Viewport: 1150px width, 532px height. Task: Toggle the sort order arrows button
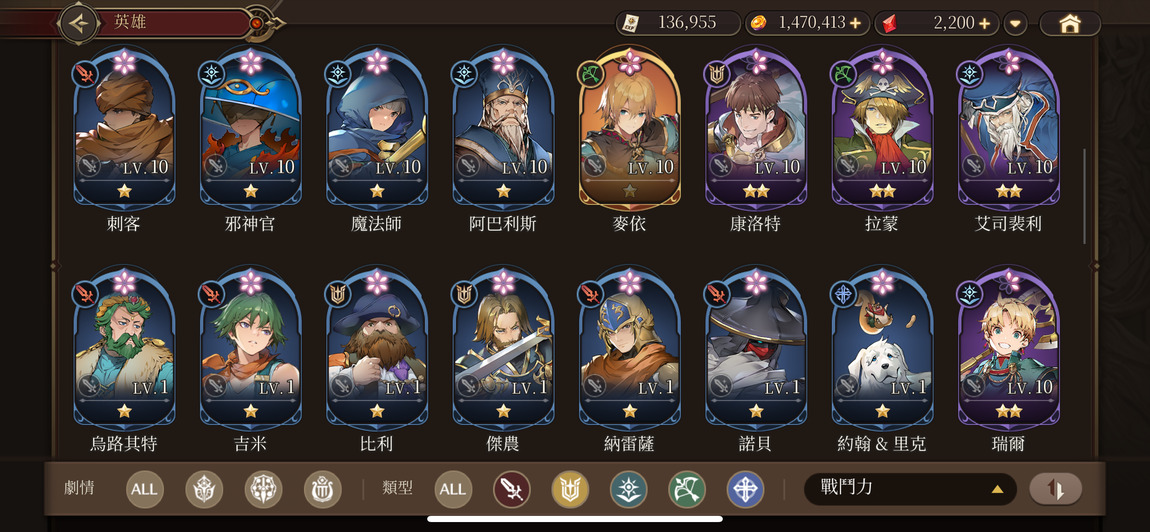click(1055, 489)
